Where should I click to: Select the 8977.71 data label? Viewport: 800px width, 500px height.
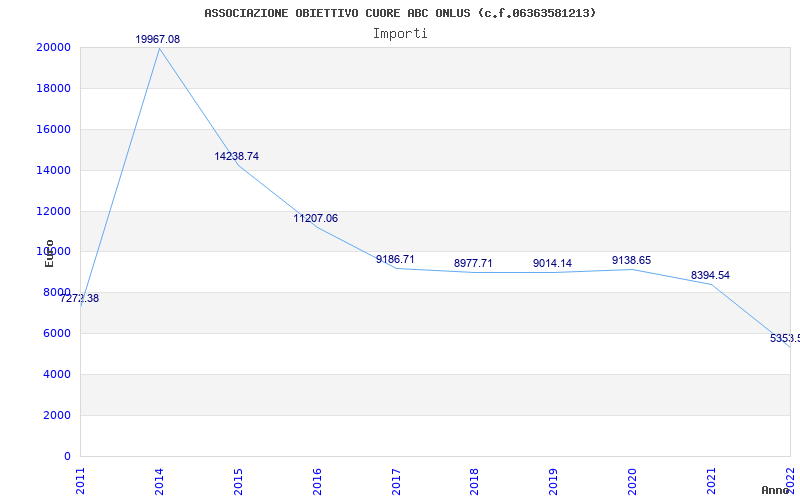pos(473,263)
